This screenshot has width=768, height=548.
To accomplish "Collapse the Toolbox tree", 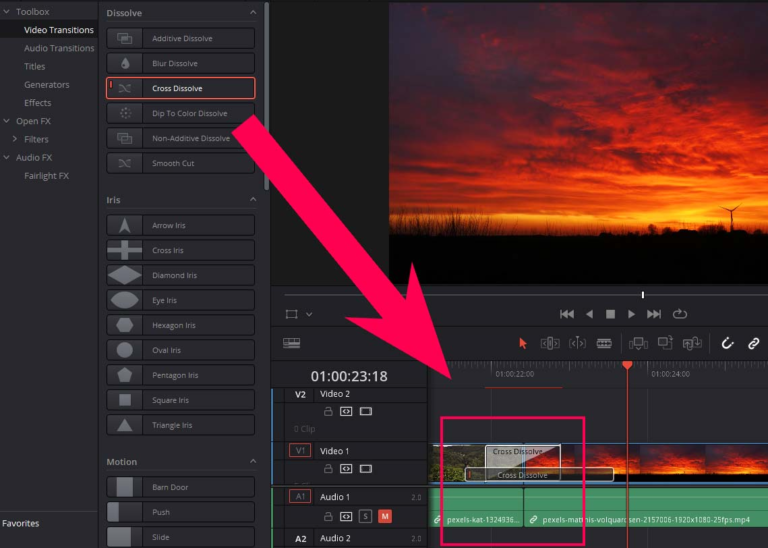I will [6, 11].
